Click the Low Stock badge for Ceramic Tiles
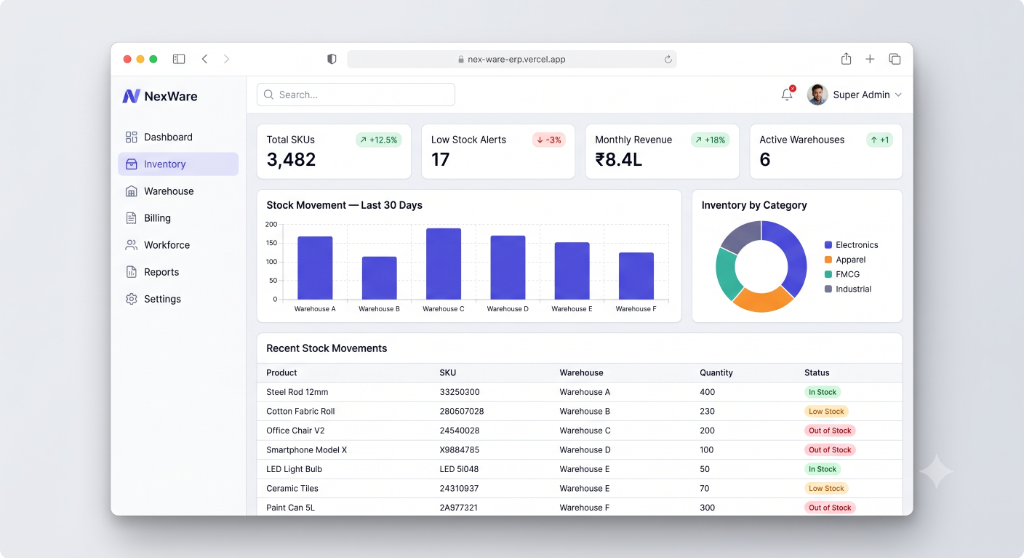1024x558 pixels. click(x=826, y=488)
